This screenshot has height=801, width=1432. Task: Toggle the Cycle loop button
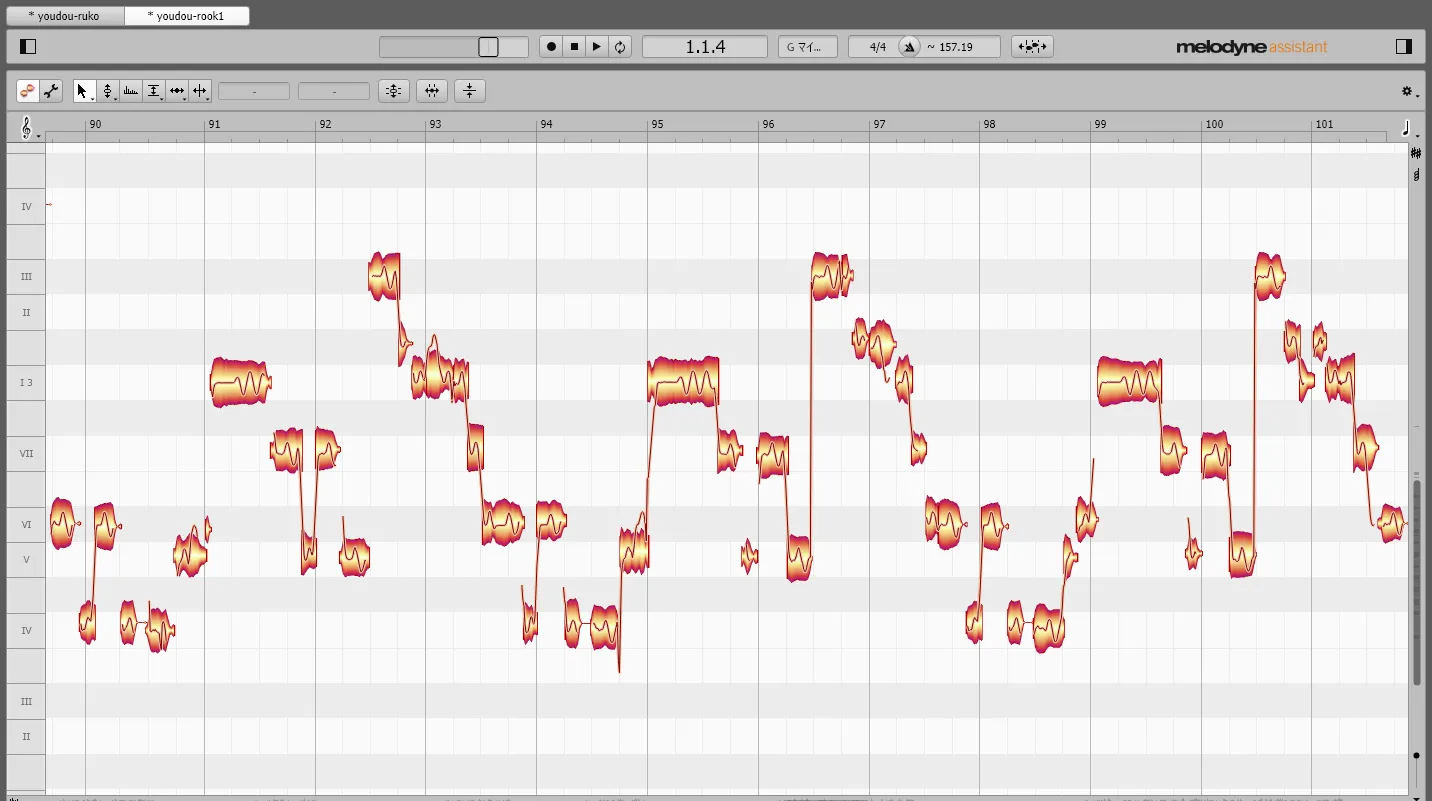[620, 47]
